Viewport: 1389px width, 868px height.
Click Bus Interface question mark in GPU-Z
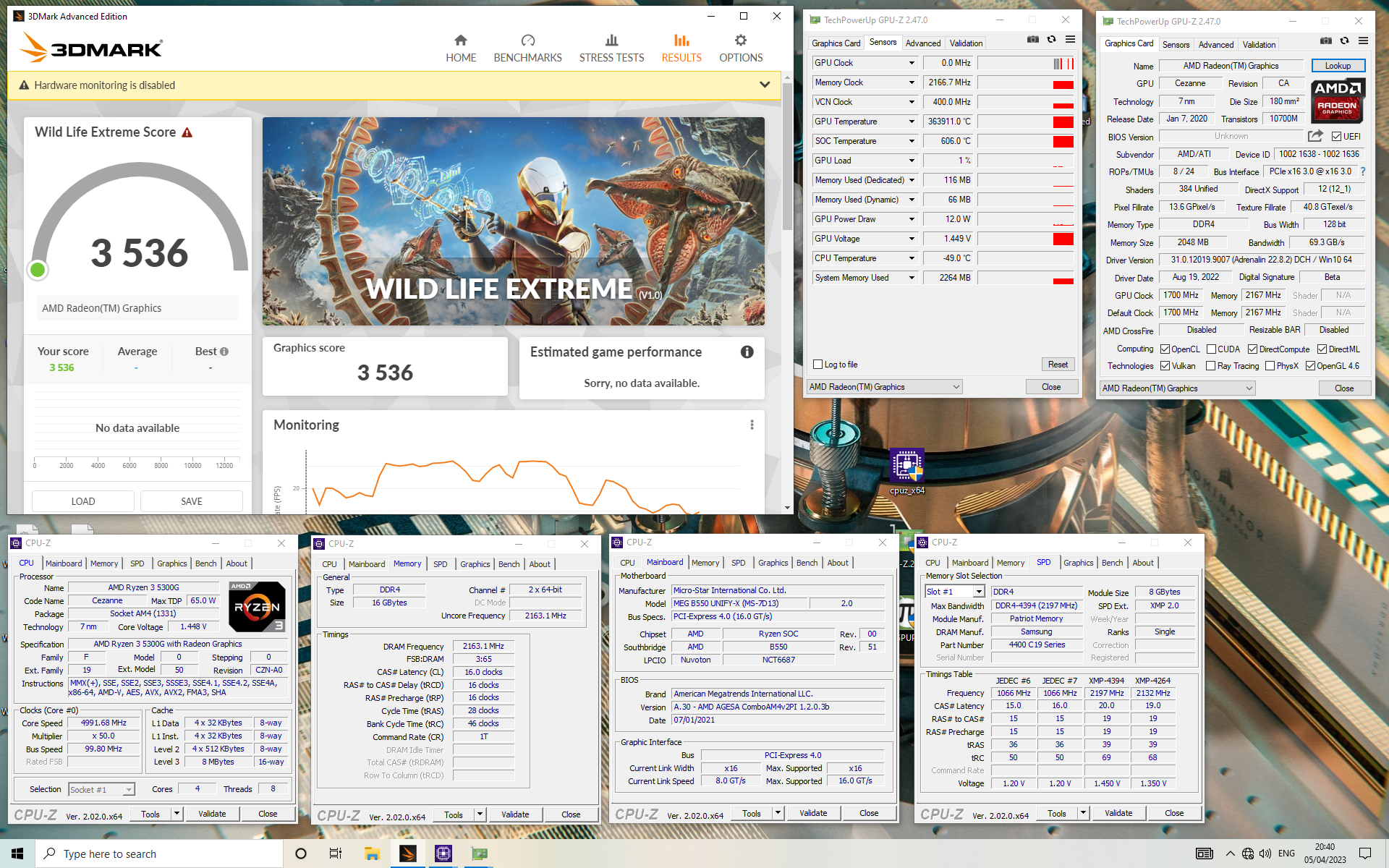[x=1363, y=171]
